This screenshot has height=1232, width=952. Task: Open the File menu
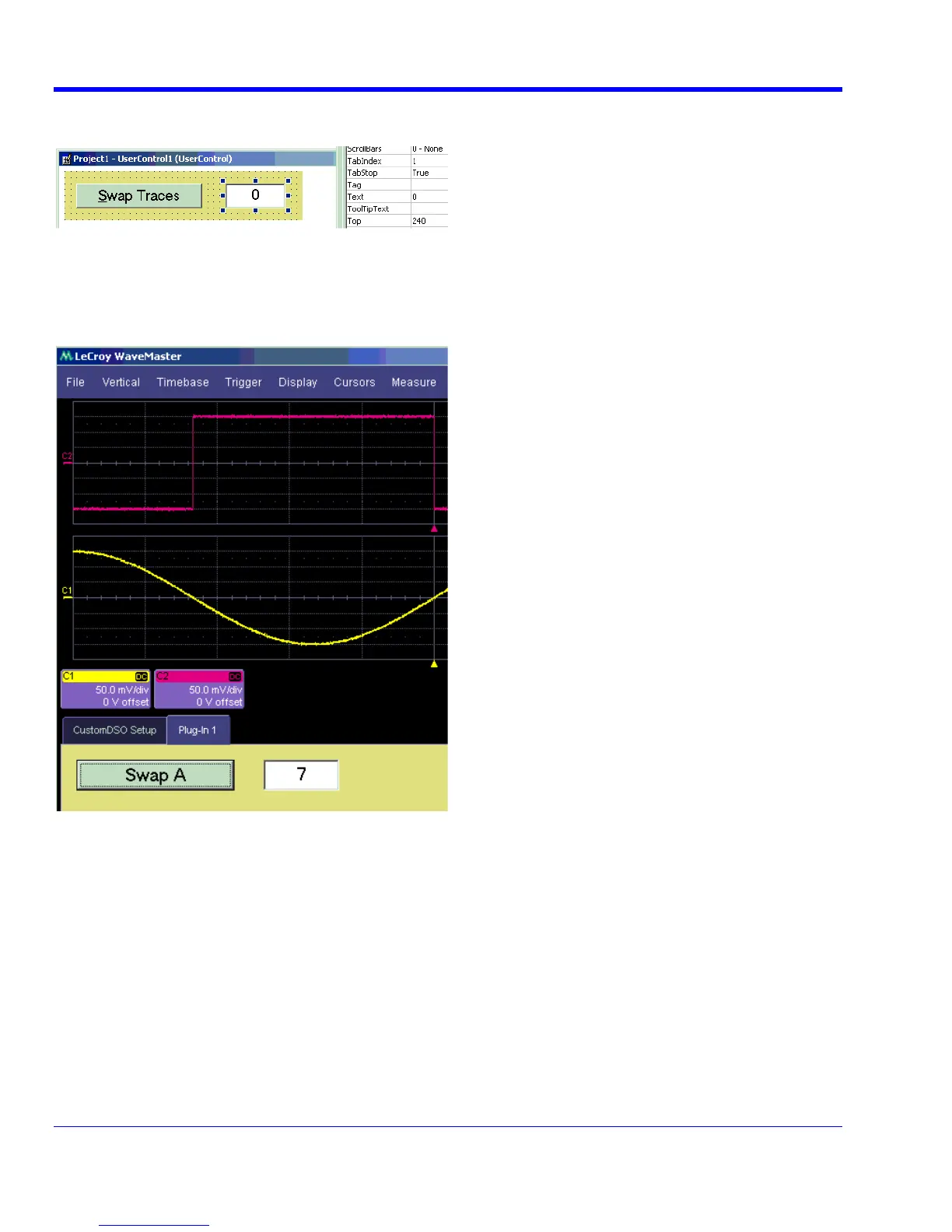coord(75,382)
